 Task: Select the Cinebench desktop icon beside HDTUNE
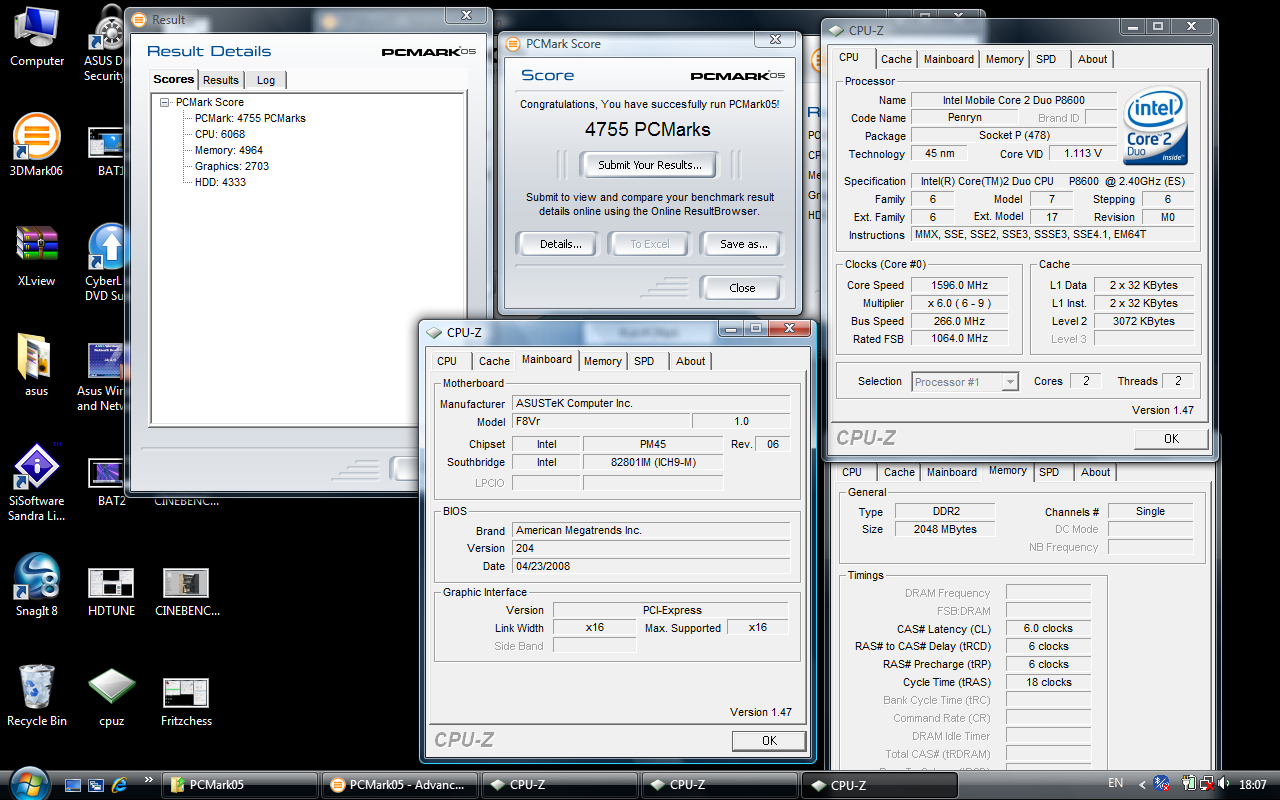tap(186, 591)
